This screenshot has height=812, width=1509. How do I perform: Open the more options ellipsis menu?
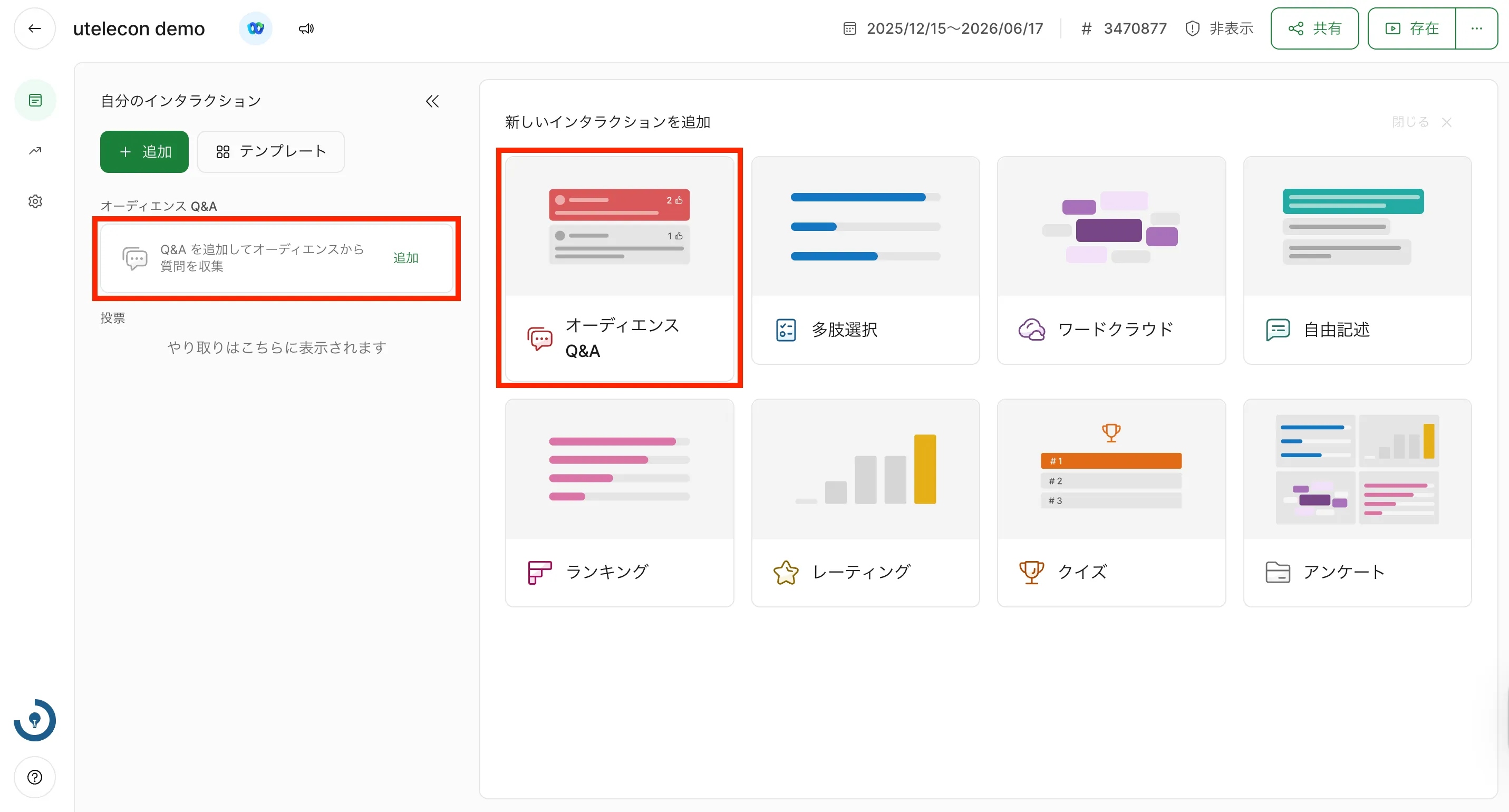click(1476, 28)
